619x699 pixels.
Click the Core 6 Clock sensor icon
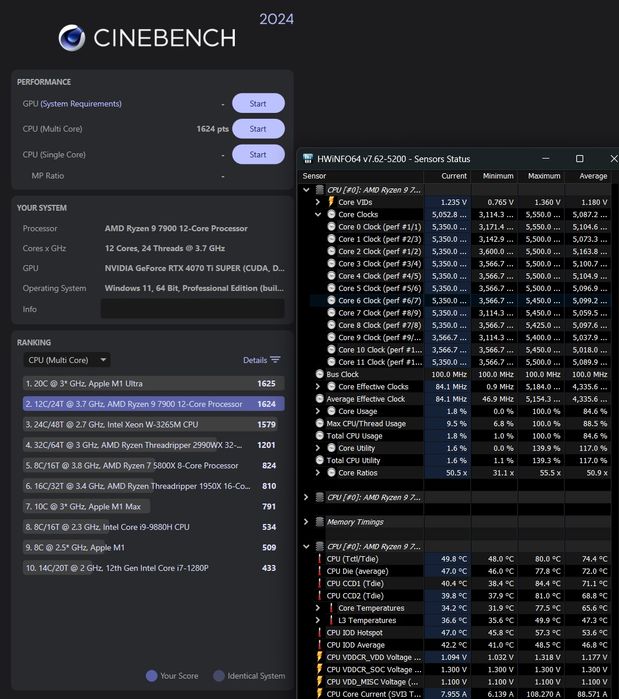[331, 300]
